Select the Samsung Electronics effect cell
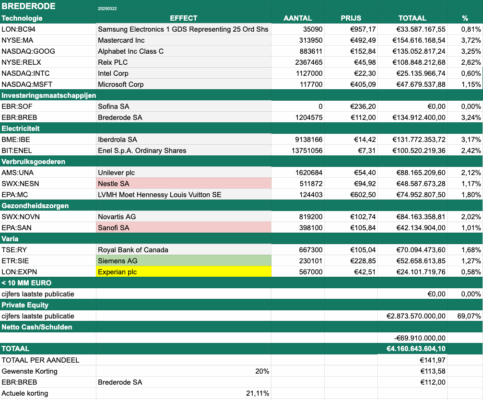 pyautogui.click(x=183, y=29)
